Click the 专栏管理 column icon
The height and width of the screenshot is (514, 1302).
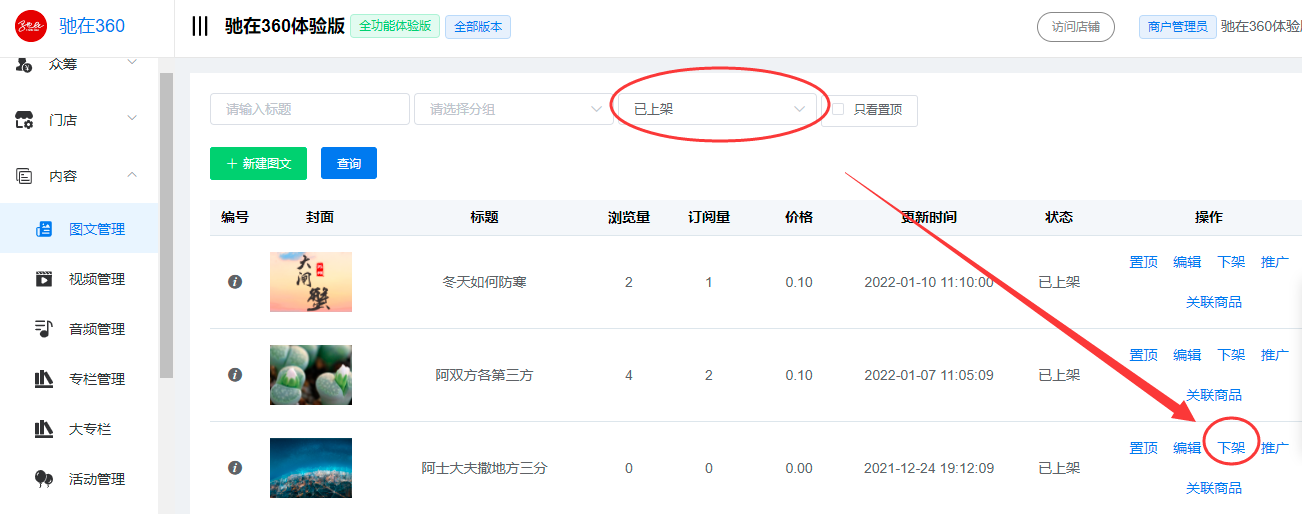44,379
